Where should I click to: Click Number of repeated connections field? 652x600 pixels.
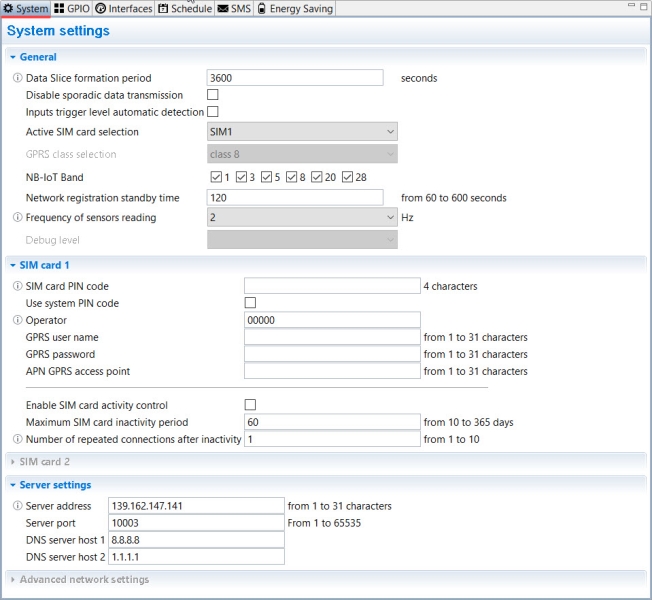click(332, 439)
